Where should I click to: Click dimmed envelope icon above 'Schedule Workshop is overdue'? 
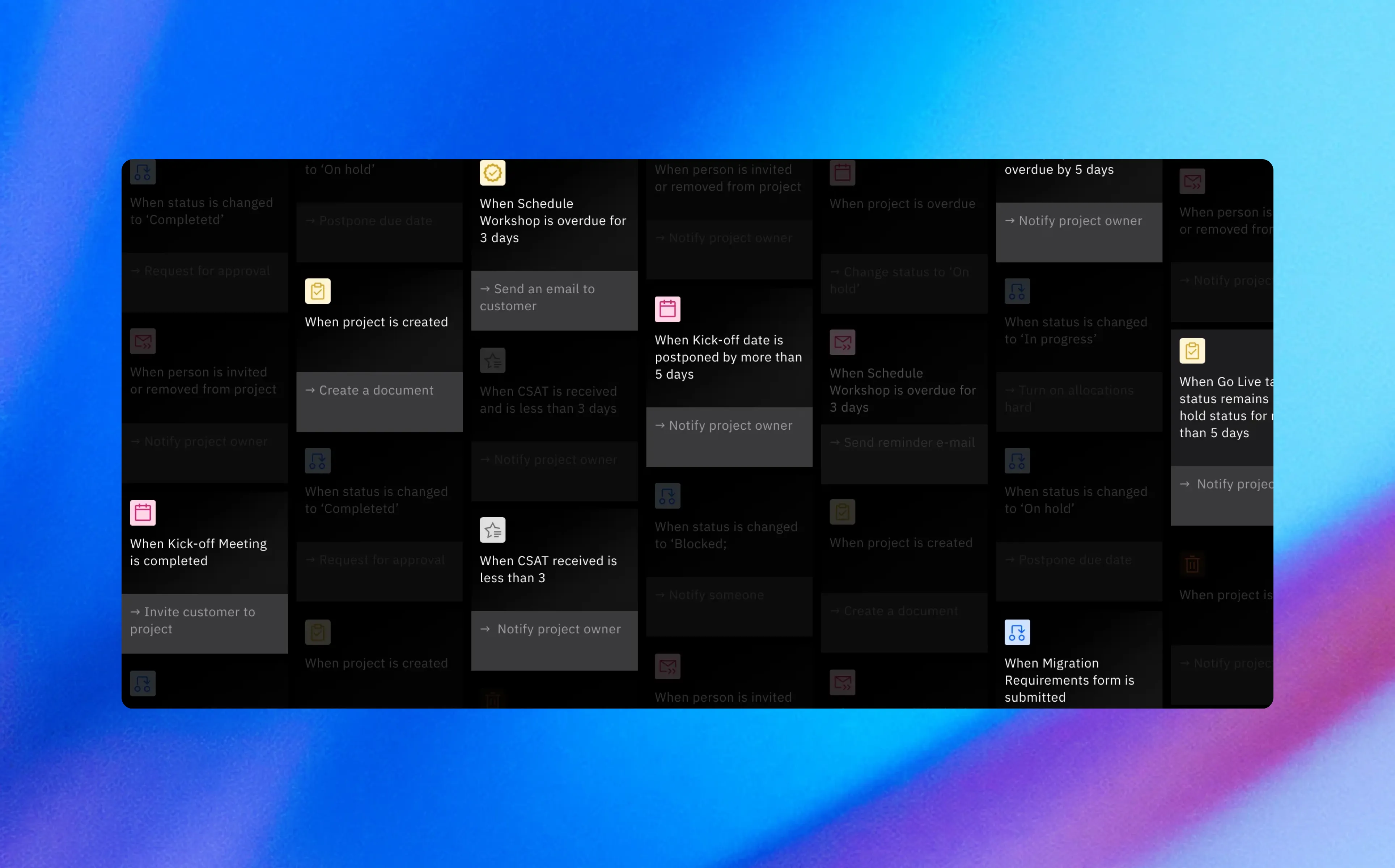click(842, 343)
